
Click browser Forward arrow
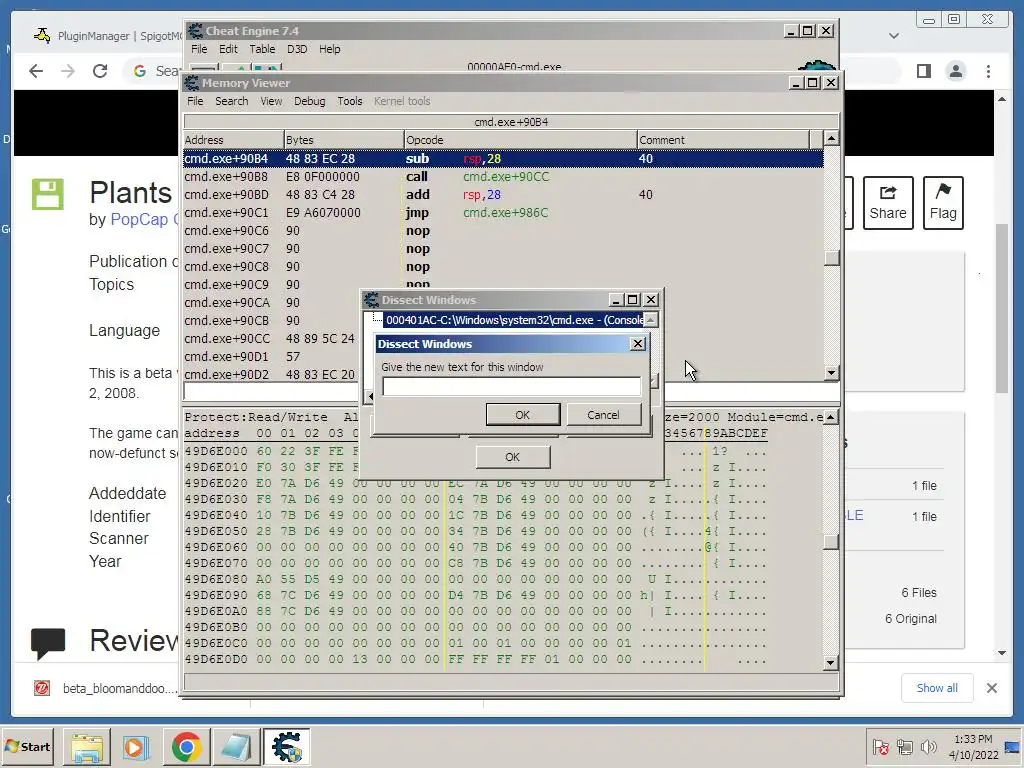click(68, 71)
